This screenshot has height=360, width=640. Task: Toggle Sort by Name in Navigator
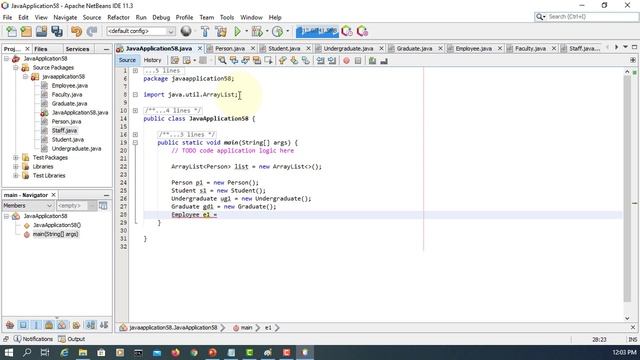pyautogui.click(x=91, y=325)
